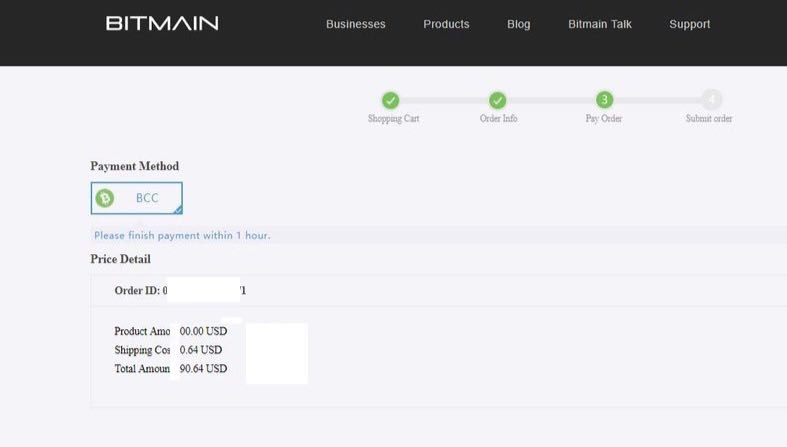This screenshot has height=447, width=787.
Task: Go to the Blog page
Action: click(518, 24)
